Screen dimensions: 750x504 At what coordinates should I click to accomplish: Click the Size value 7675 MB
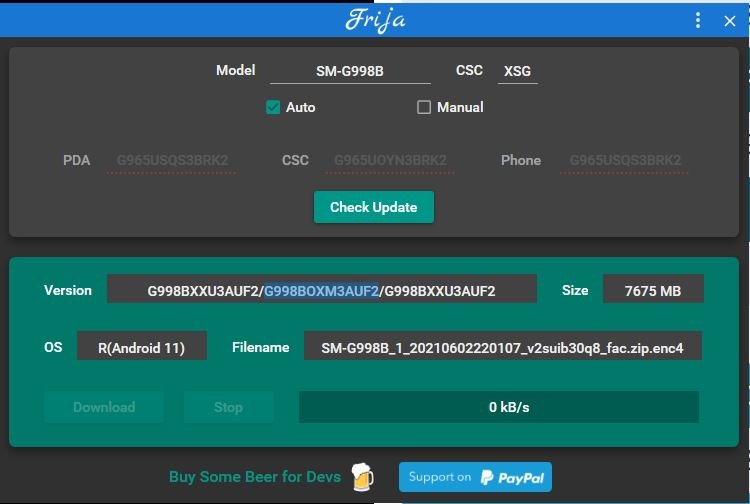(x=653, y=290)
